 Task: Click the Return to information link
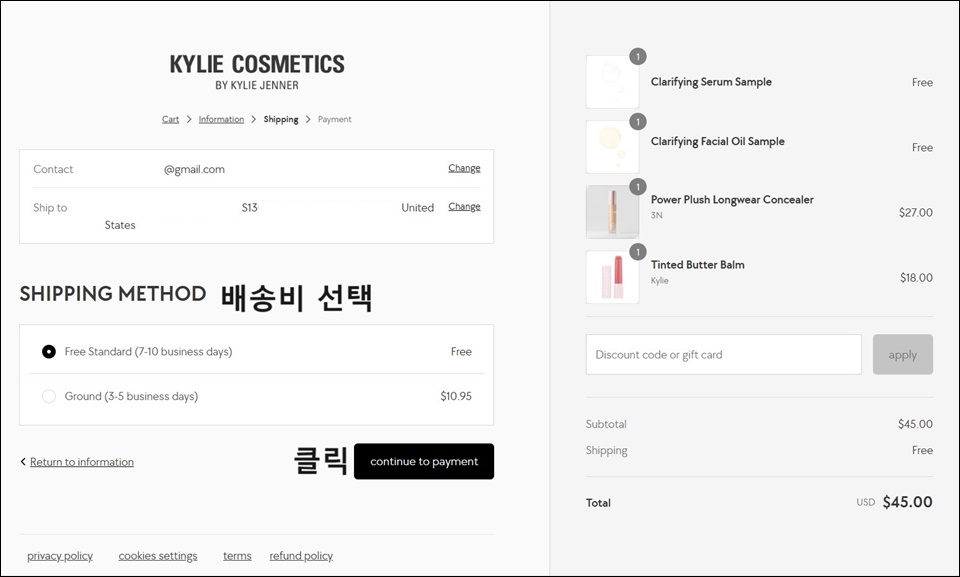click(x=81, y=462)
